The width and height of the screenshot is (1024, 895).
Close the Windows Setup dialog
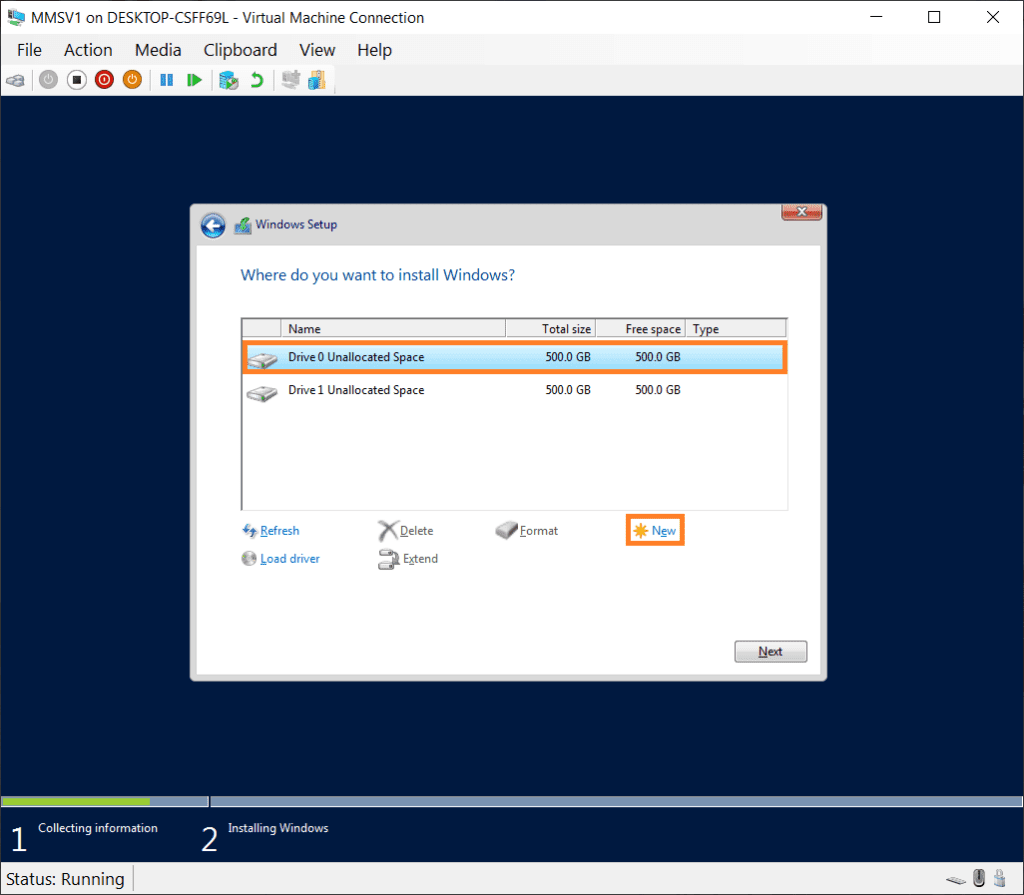click(x=801, y=212)
